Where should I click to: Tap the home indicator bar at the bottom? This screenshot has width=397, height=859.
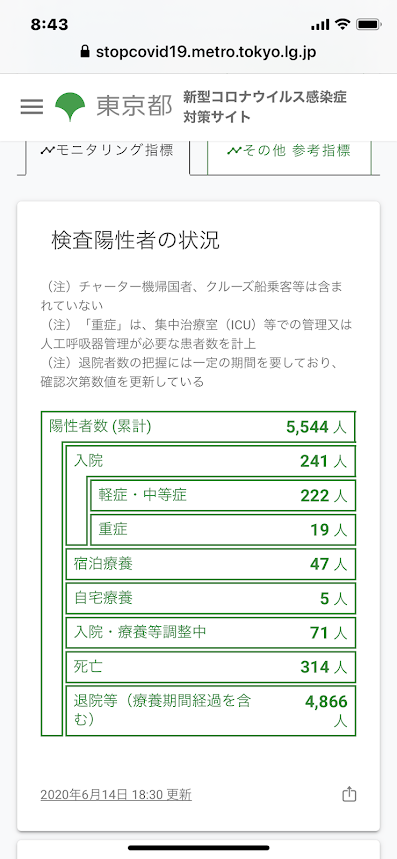click(x=199, y=847)
